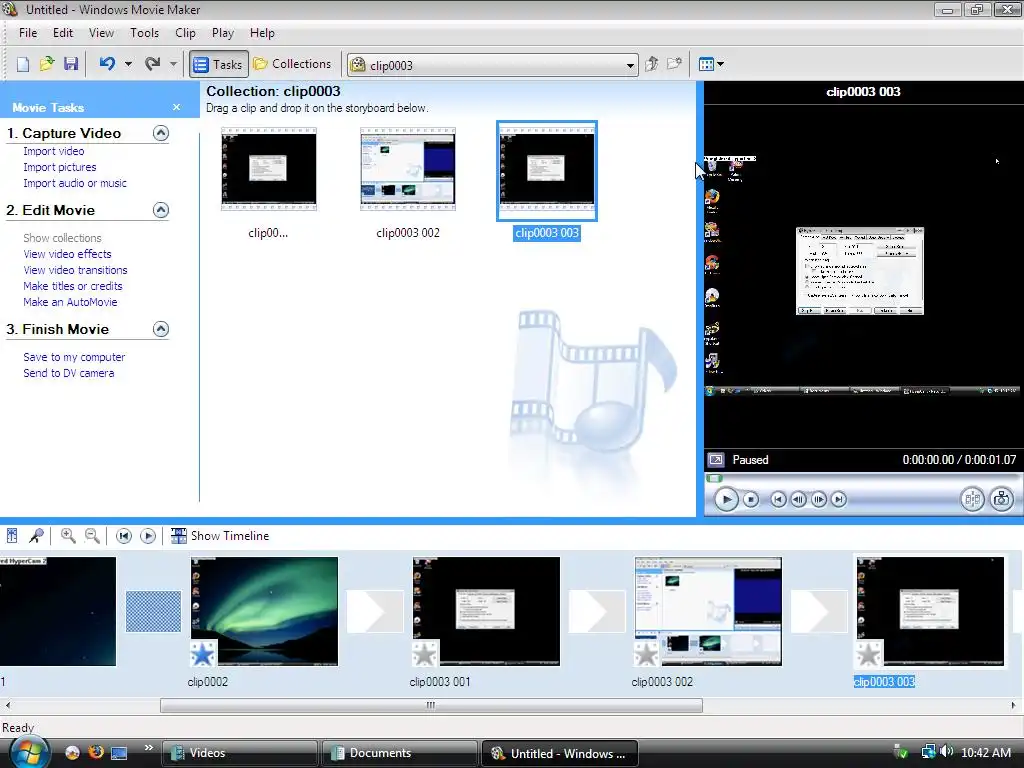This screenshot has height=768, width=1024.
Task: Open the Tools menu
Action: point(144,33)
